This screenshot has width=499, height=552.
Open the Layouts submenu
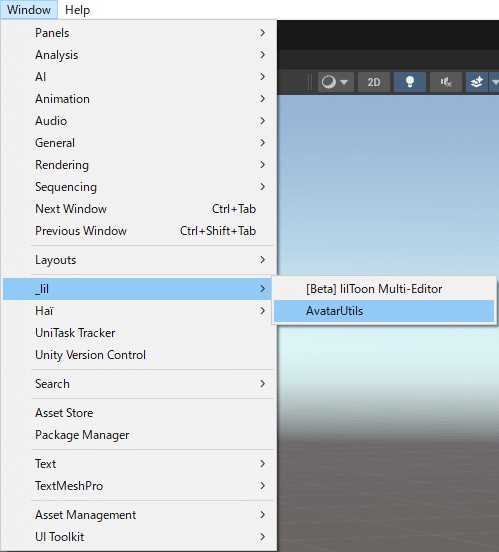139,260
